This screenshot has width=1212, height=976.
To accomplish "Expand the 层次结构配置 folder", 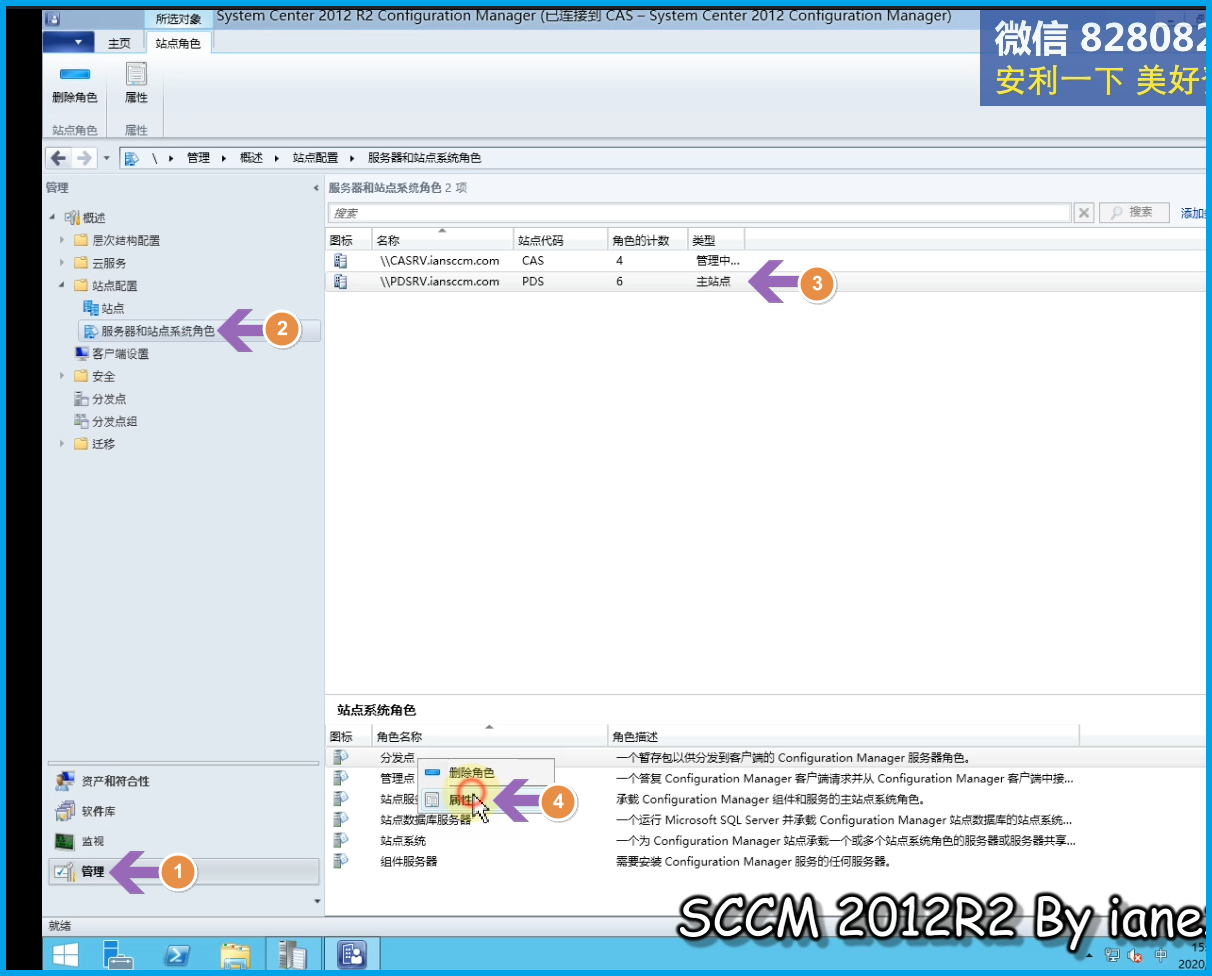I will (63, 240).
